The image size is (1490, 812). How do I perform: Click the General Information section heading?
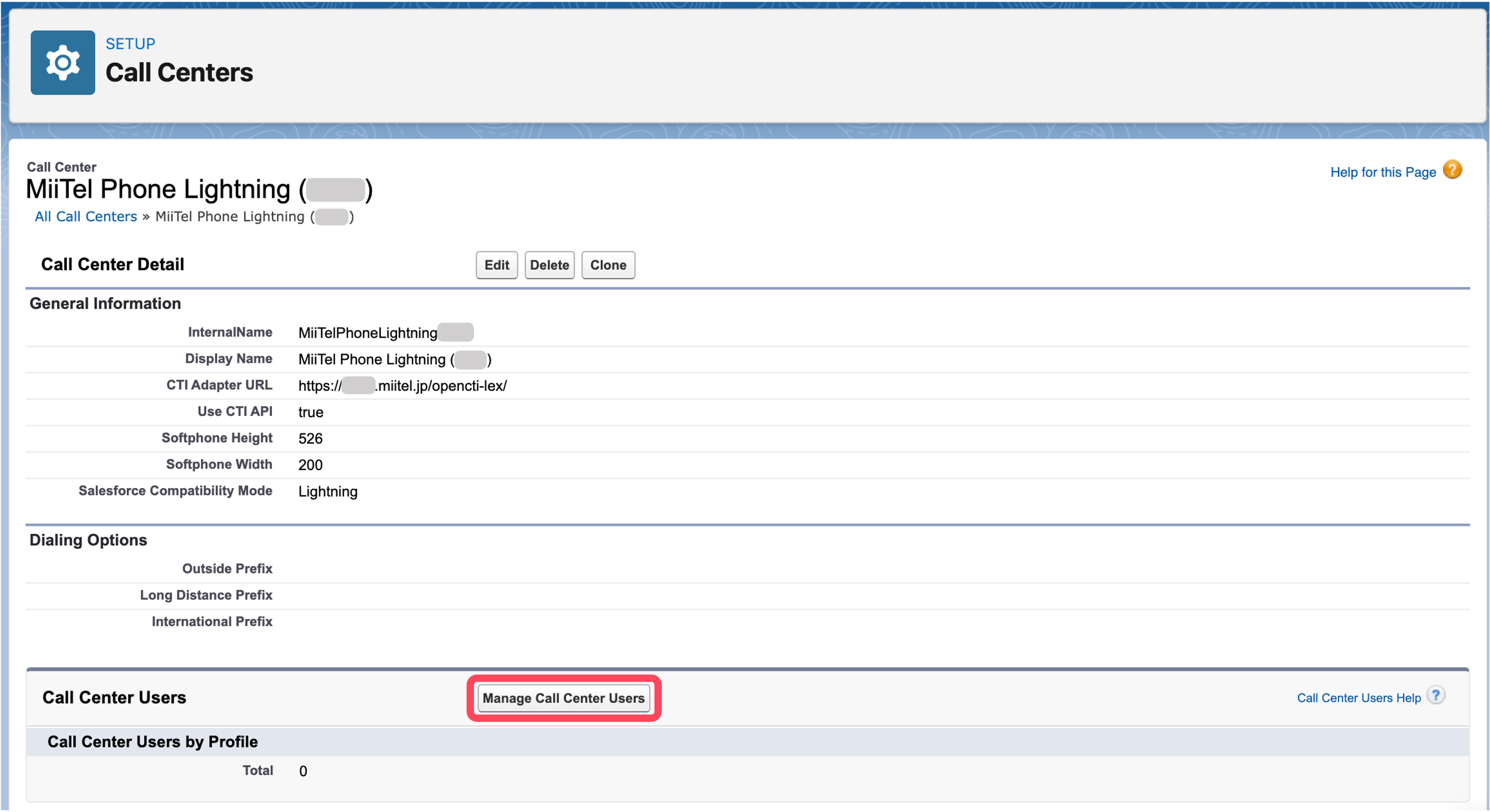click(105, 303)
